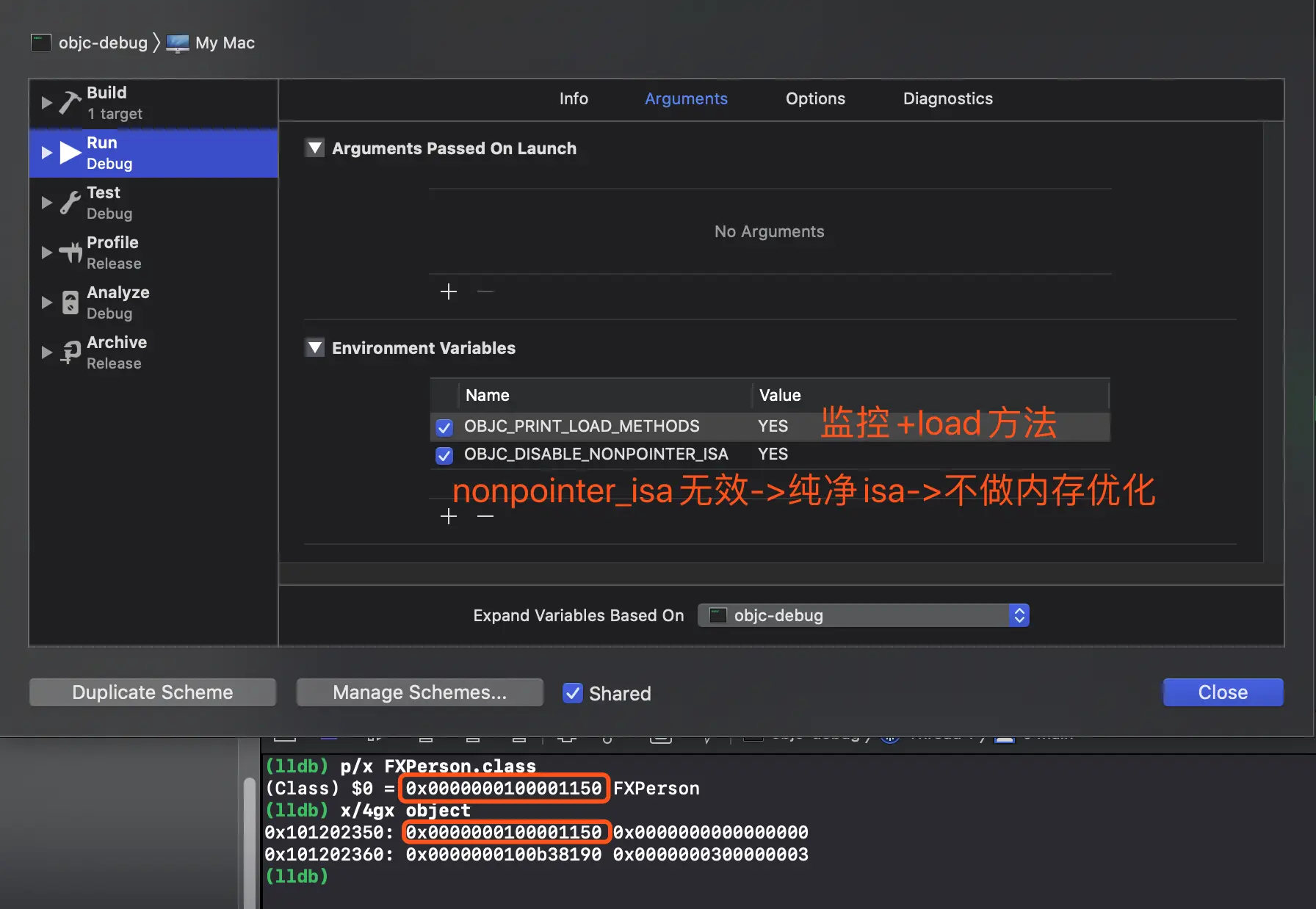Screen dimensions: 1316x909
Task: Open the Diagnostics tab
Action: click(947, 98)
